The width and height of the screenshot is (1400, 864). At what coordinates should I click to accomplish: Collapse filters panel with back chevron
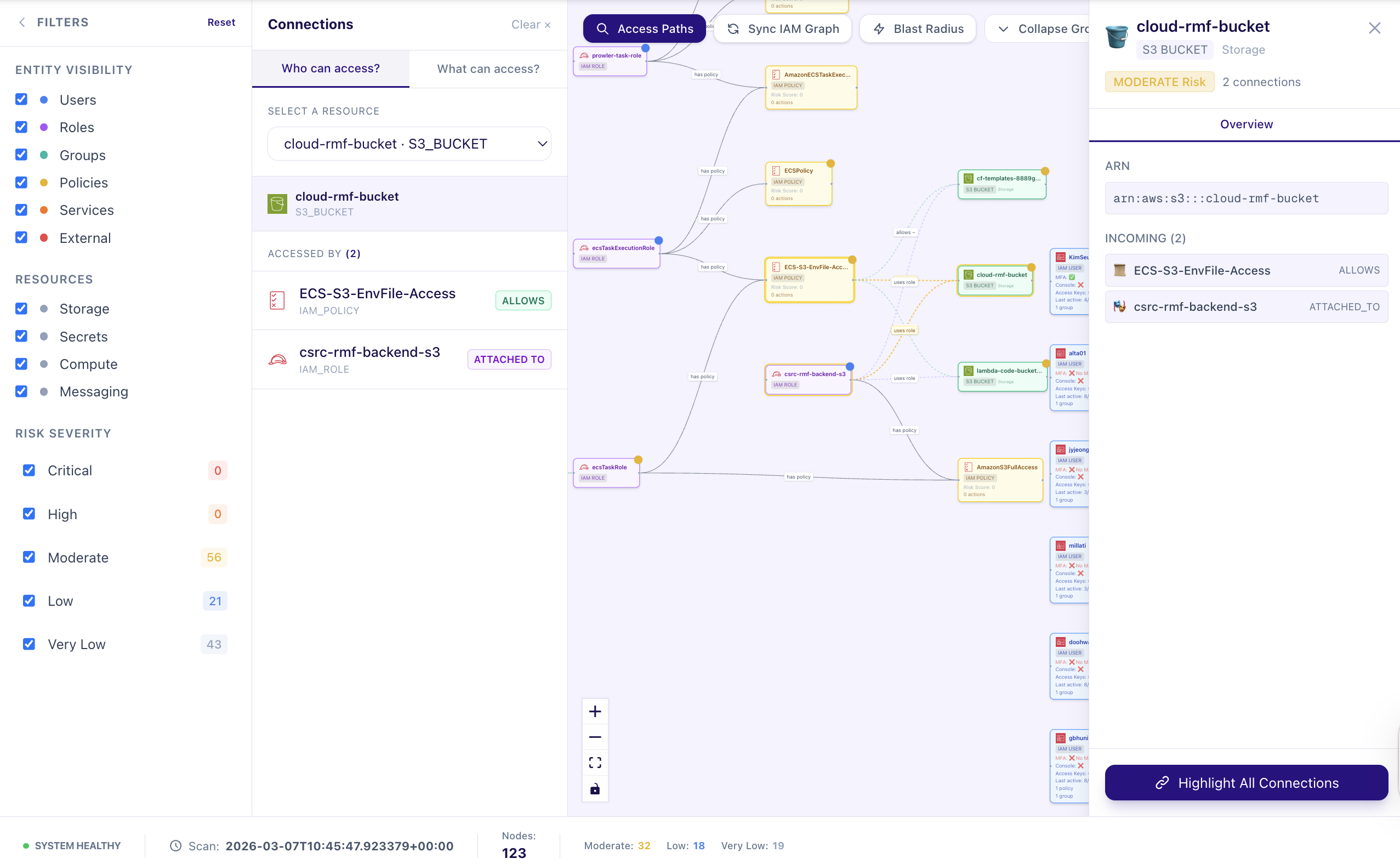click(x=22, y=22)
